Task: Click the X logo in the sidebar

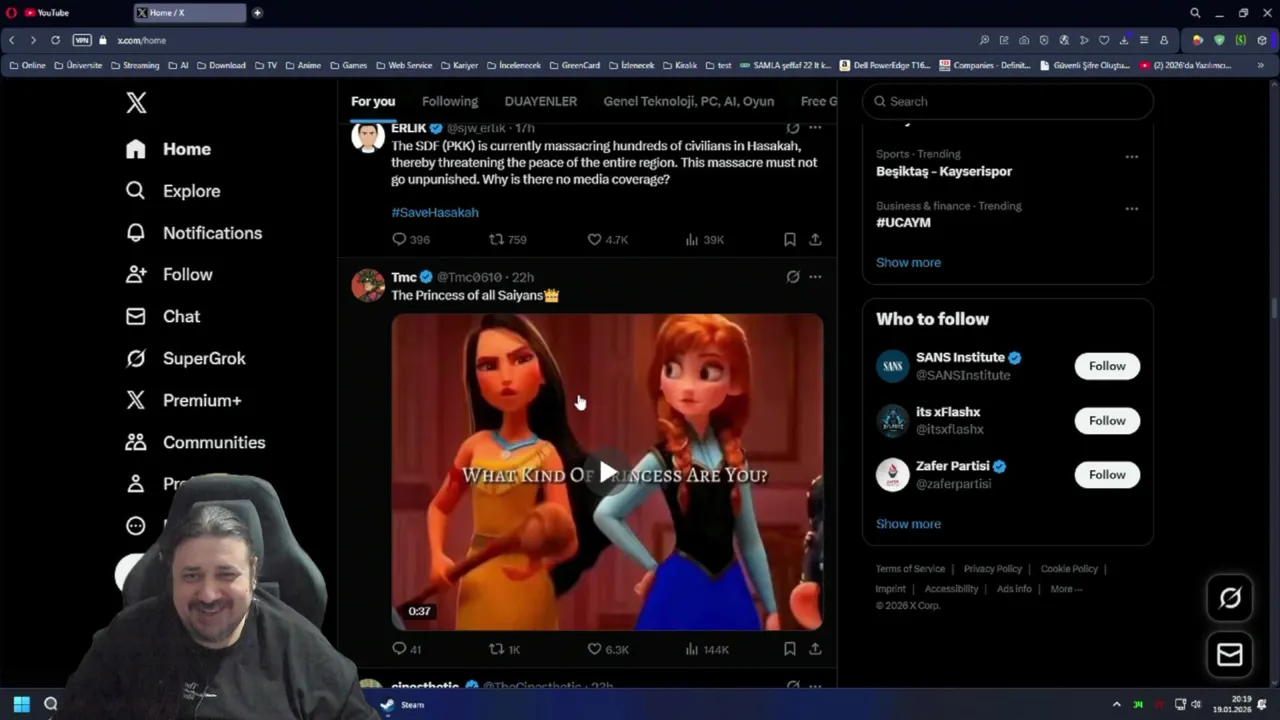Action: (x=136, y=102)
